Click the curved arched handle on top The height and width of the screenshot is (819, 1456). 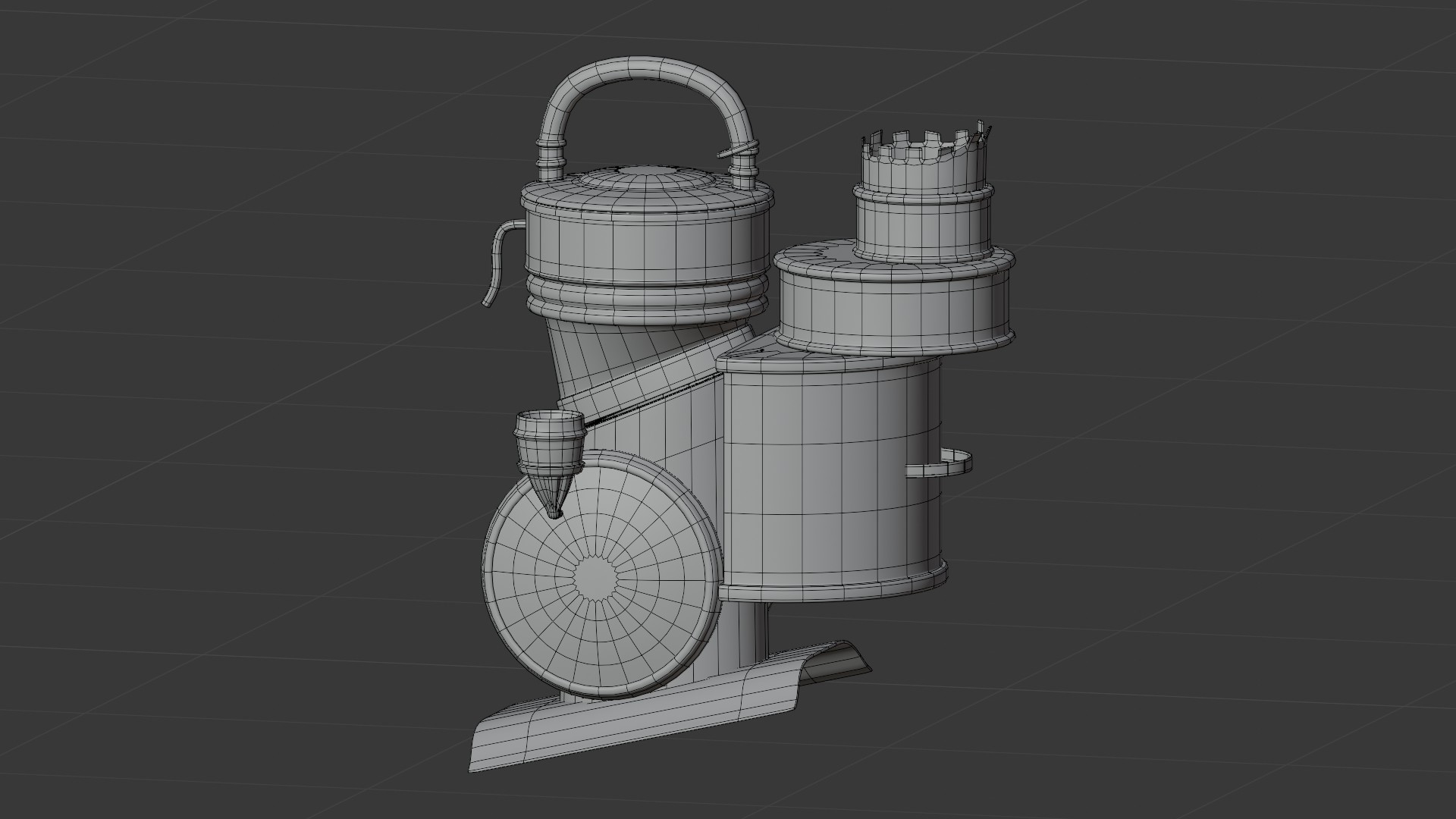click(x=644, y=69)
